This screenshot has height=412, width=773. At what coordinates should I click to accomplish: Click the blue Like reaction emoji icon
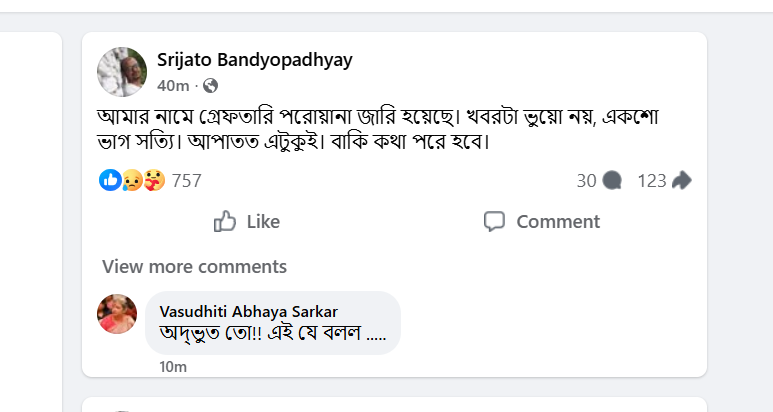pyautogui.click(x=110, y=181)
